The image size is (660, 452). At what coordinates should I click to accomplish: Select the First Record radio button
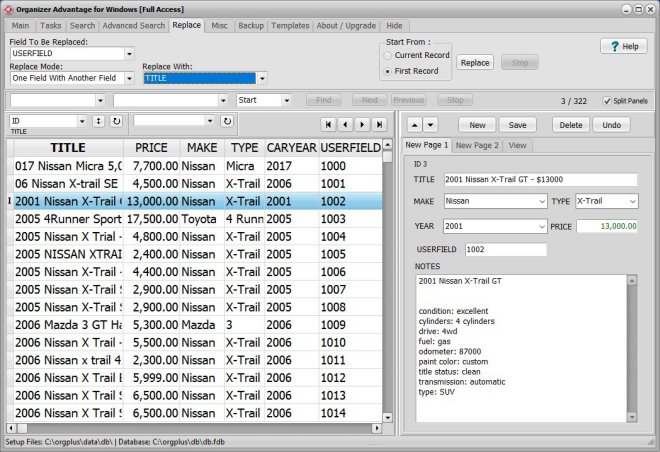(x=388, y=72)
